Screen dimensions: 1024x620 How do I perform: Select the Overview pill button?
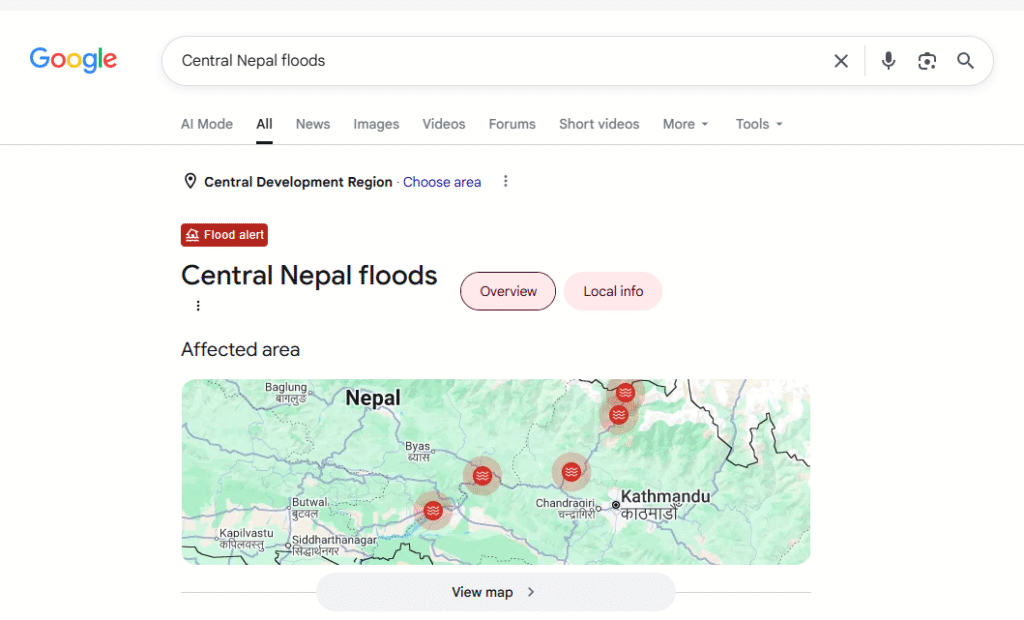point(508,291)
